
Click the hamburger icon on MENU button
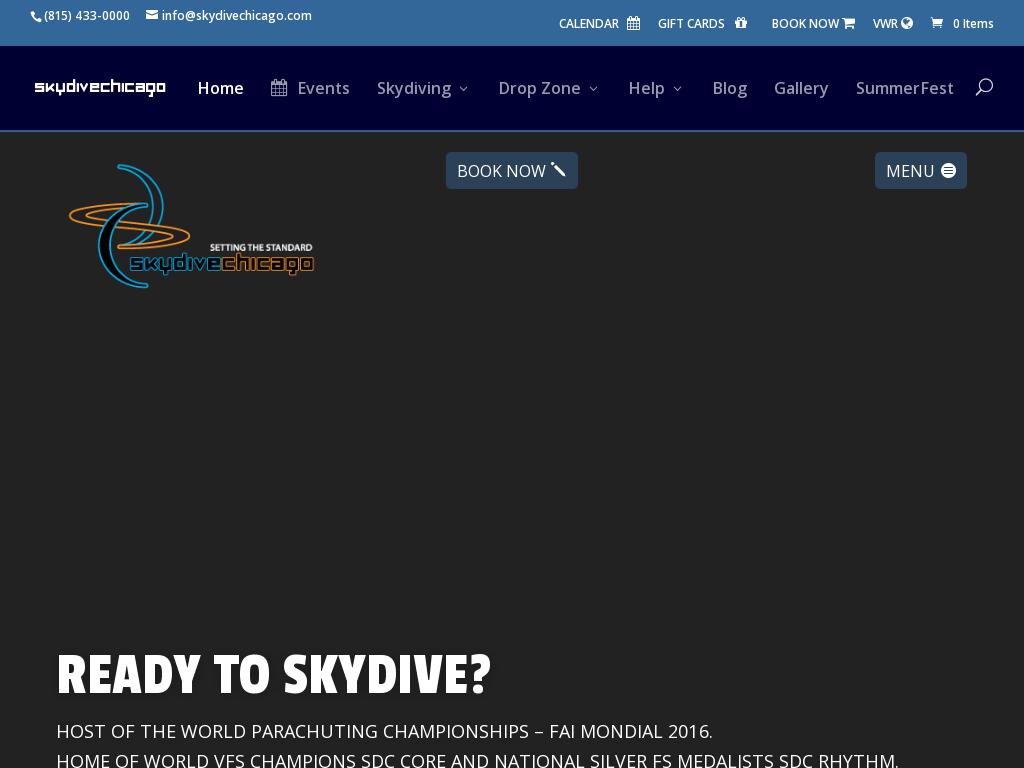tap(948, 170)
